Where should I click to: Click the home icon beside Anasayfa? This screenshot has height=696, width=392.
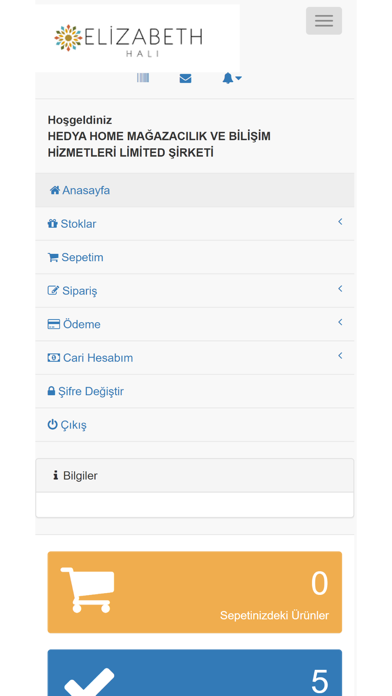tap(55, 190)
